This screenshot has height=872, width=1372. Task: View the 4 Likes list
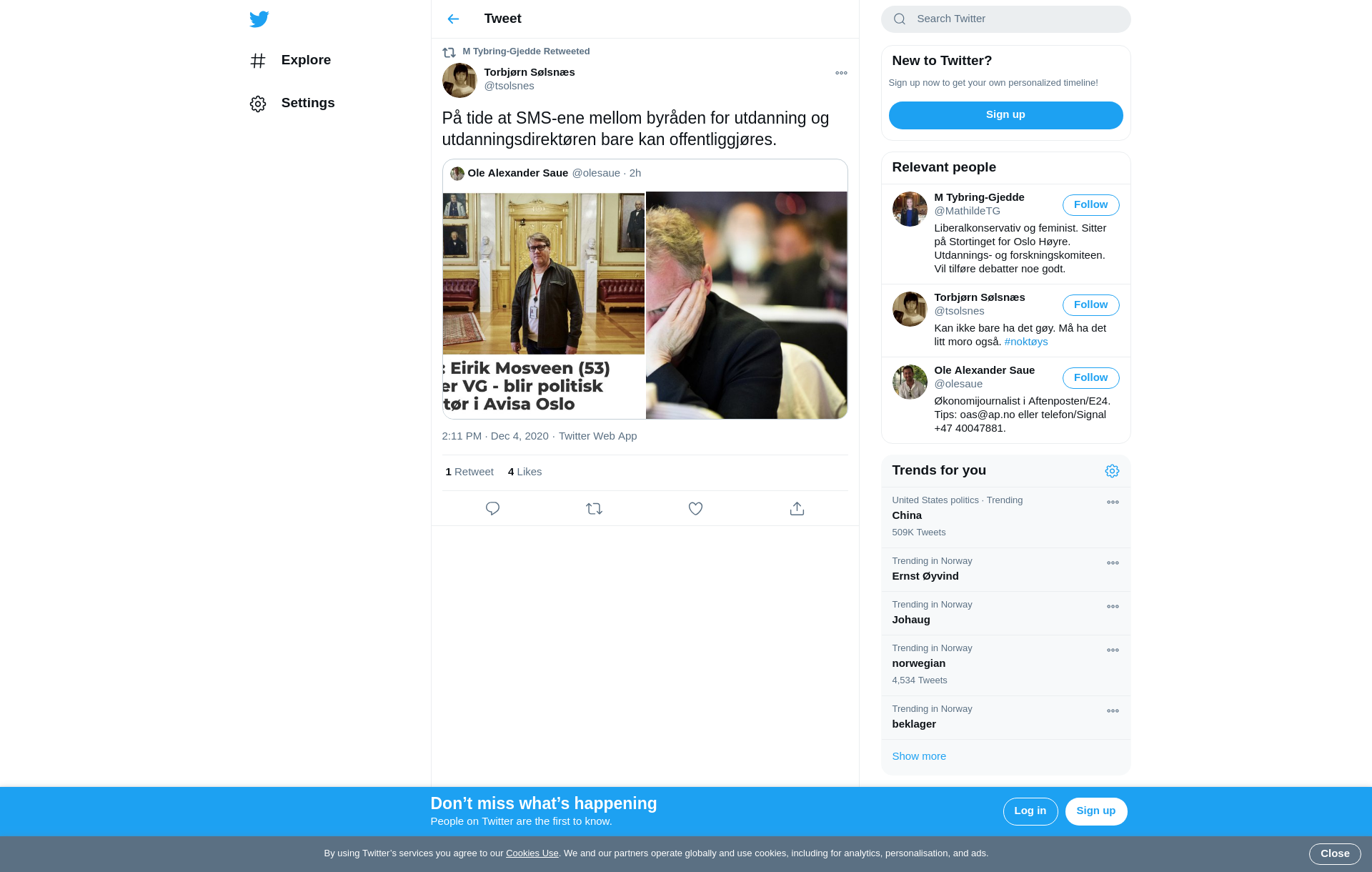coord(525,472)
